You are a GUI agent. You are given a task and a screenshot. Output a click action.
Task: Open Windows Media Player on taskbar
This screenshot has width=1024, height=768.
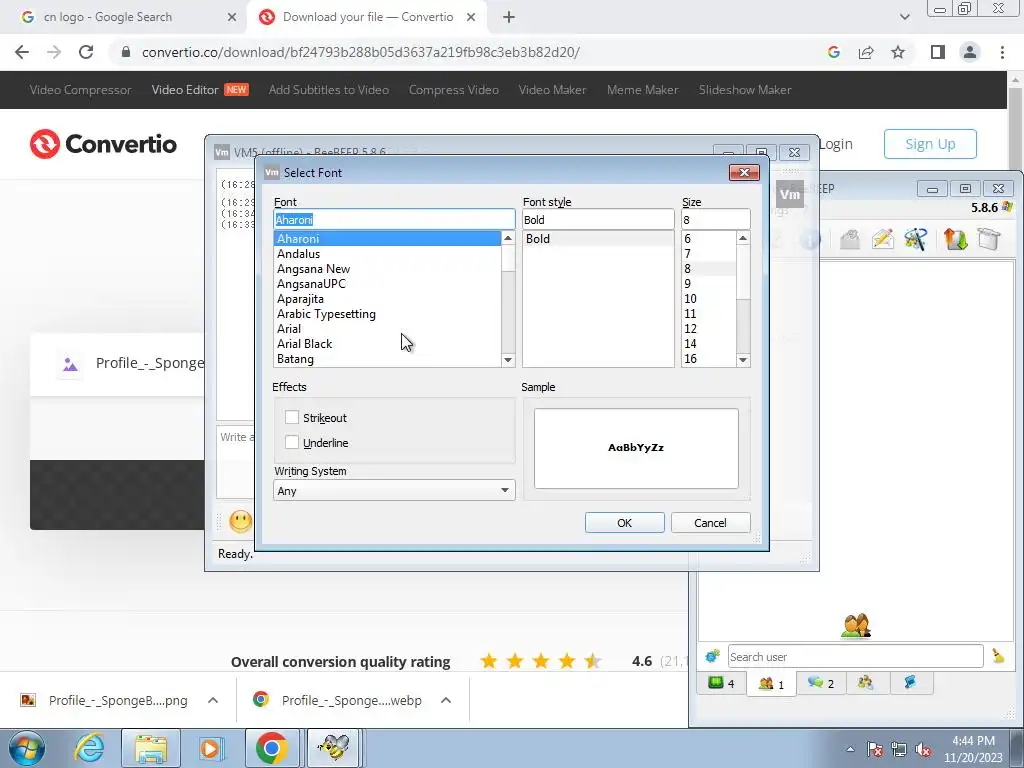point(211,748)
